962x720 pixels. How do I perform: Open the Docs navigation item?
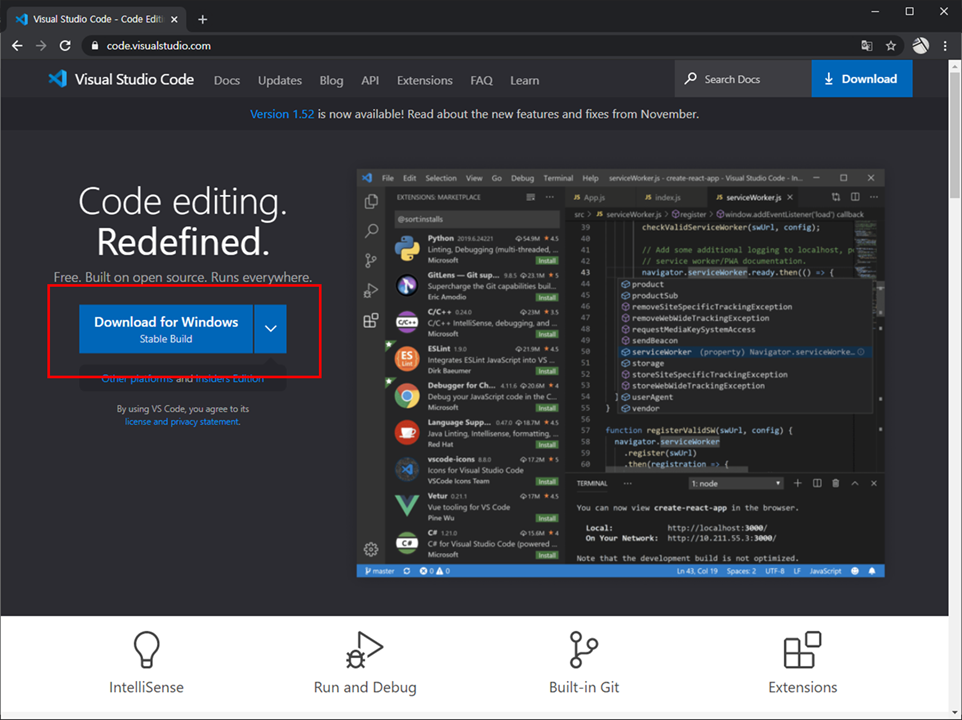pyautogui.click(x=227, y=80)
